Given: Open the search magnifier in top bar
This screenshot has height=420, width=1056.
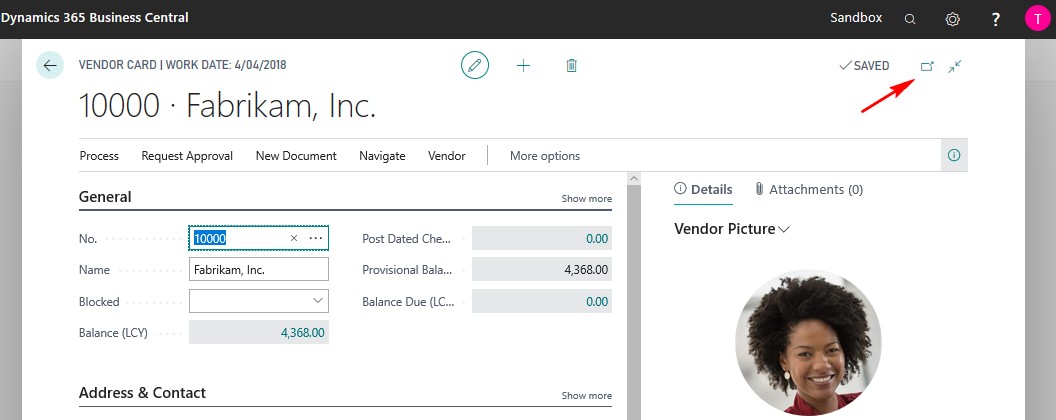Looking at the screenshot, I should click(910, 19).
